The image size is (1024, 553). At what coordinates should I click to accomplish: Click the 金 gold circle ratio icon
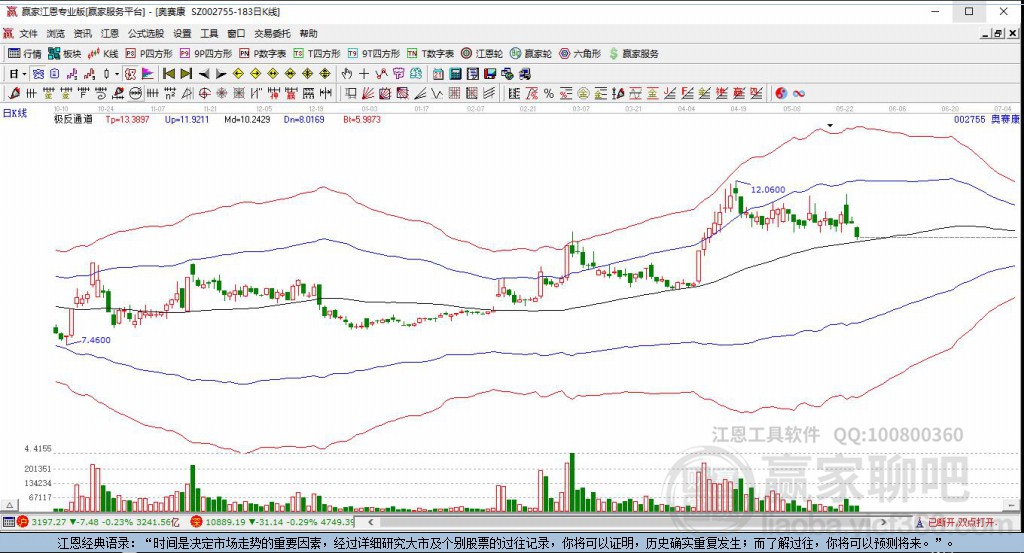tap(583, 93)
